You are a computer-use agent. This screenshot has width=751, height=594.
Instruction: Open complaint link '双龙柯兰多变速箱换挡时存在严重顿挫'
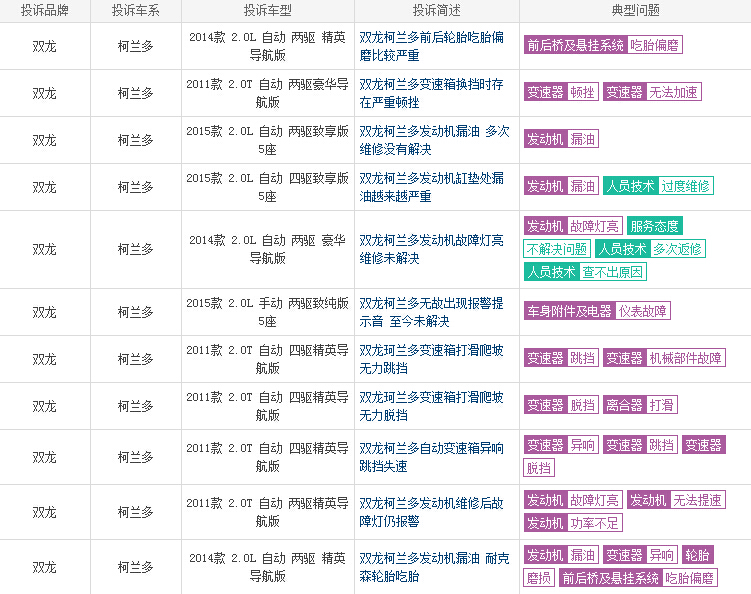[431, 93]
